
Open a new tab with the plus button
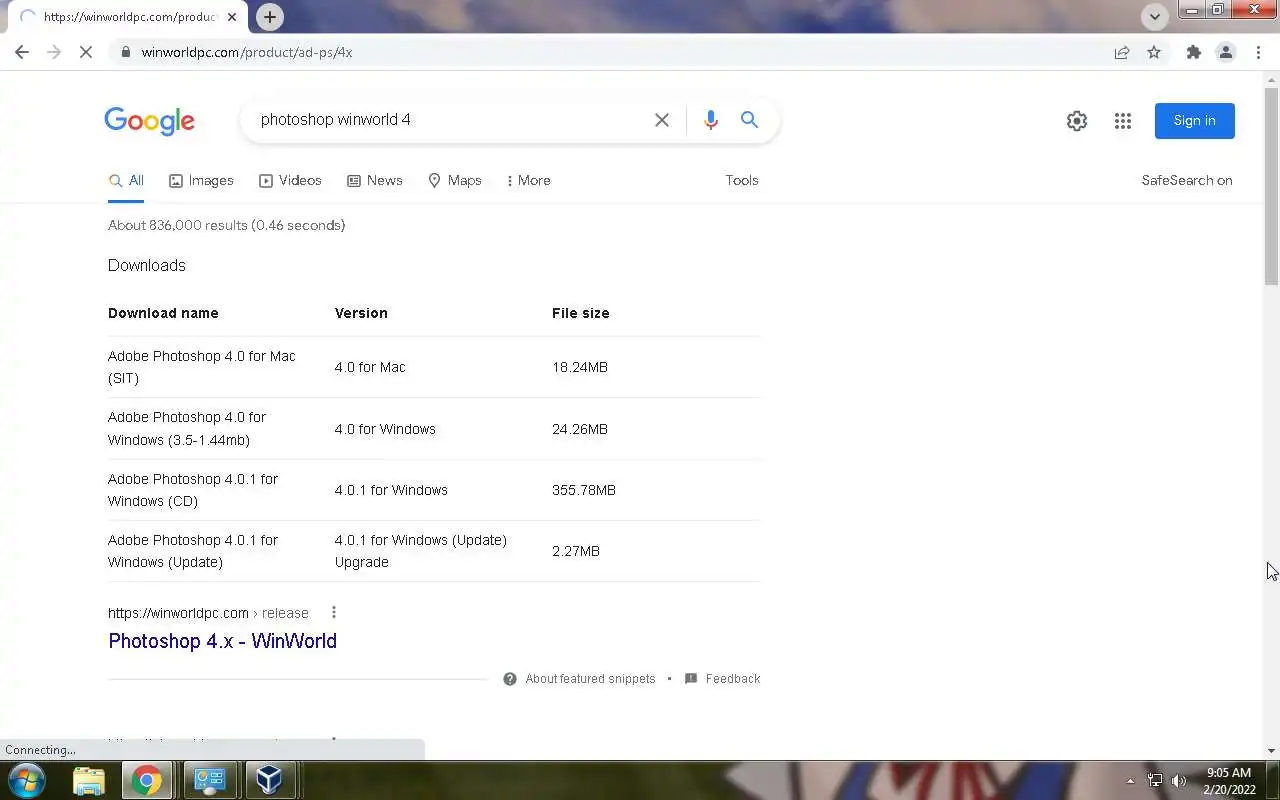click(x=269, y=17)
